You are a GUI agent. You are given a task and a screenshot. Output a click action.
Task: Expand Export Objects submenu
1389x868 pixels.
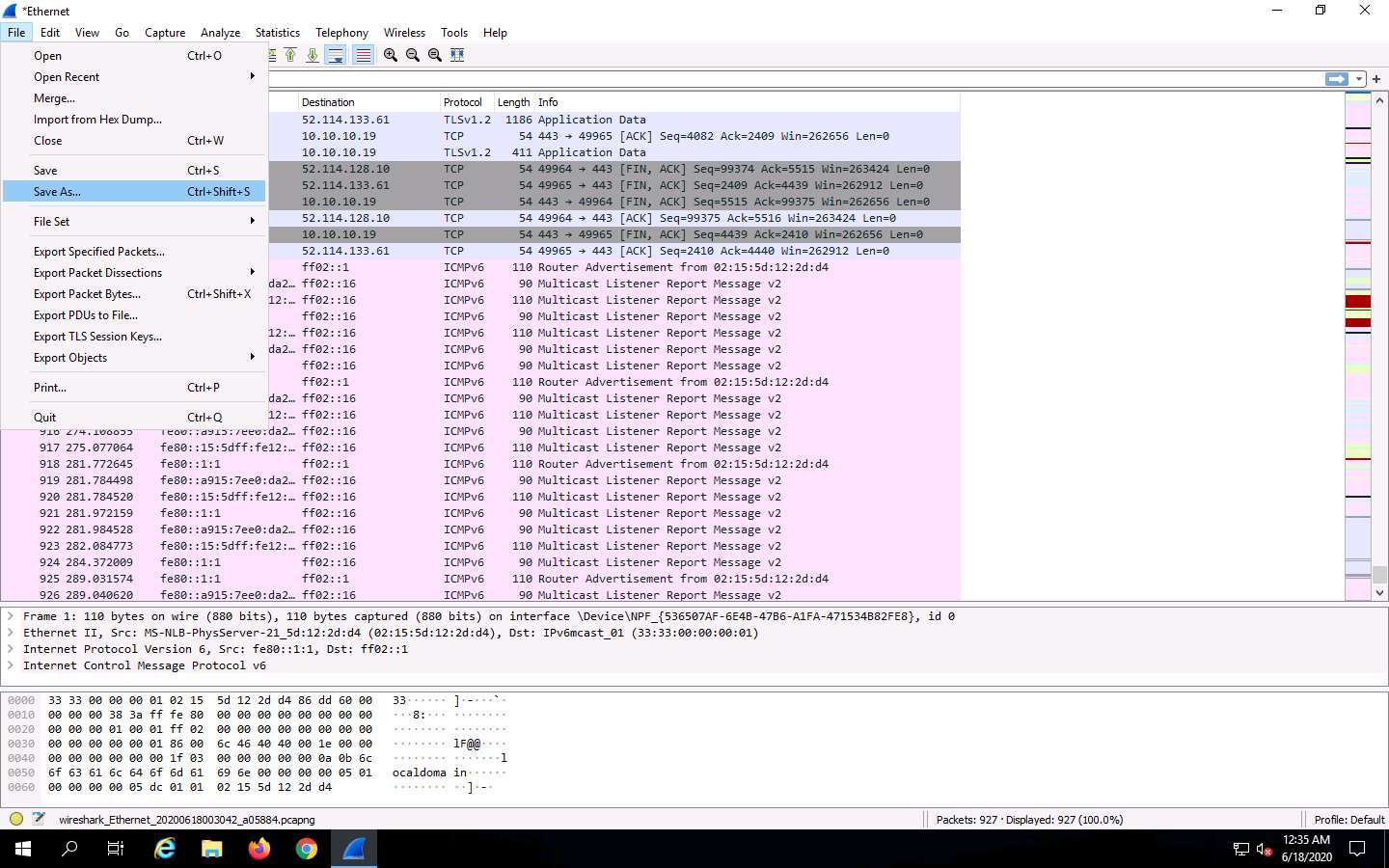[x=135, y=358]
